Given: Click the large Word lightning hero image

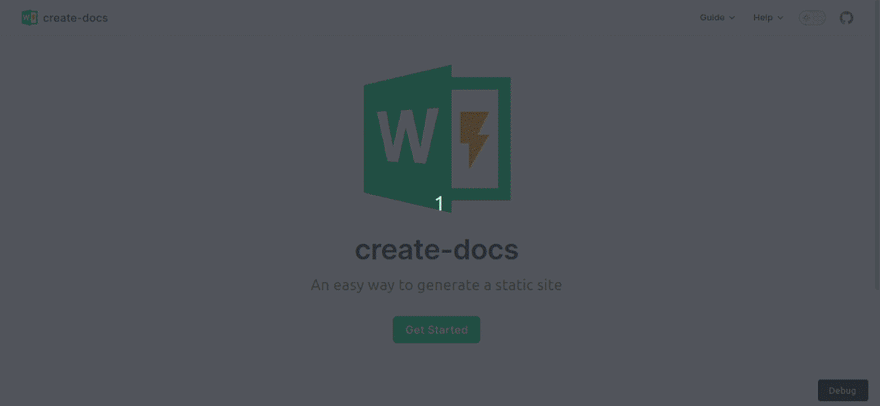Looking at the screenshot, I should (x=437, y=138).
